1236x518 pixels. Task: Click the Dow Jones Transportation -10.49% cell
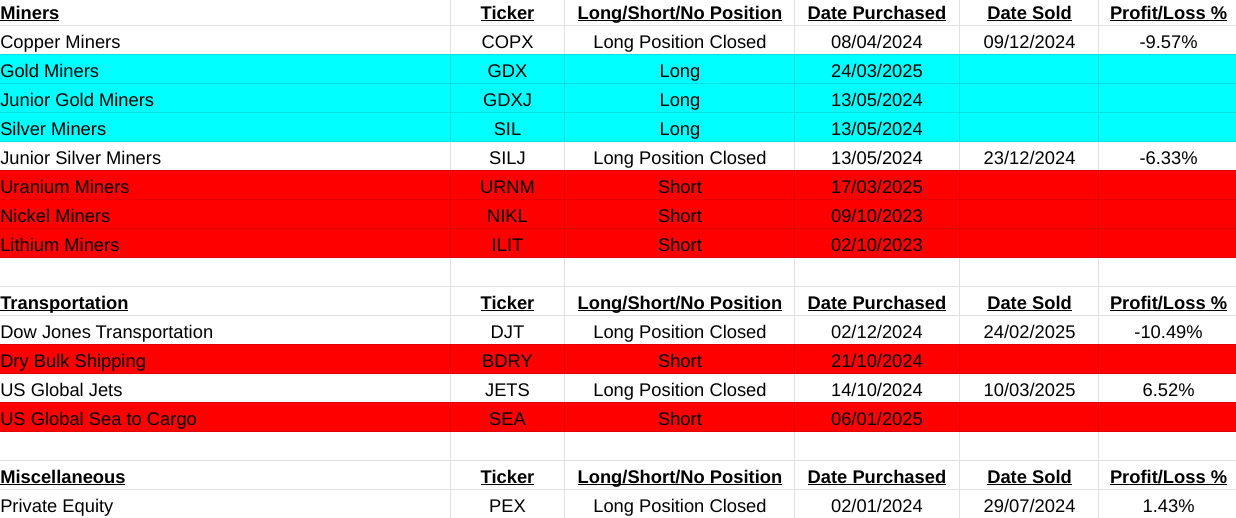pos(1167,332)
